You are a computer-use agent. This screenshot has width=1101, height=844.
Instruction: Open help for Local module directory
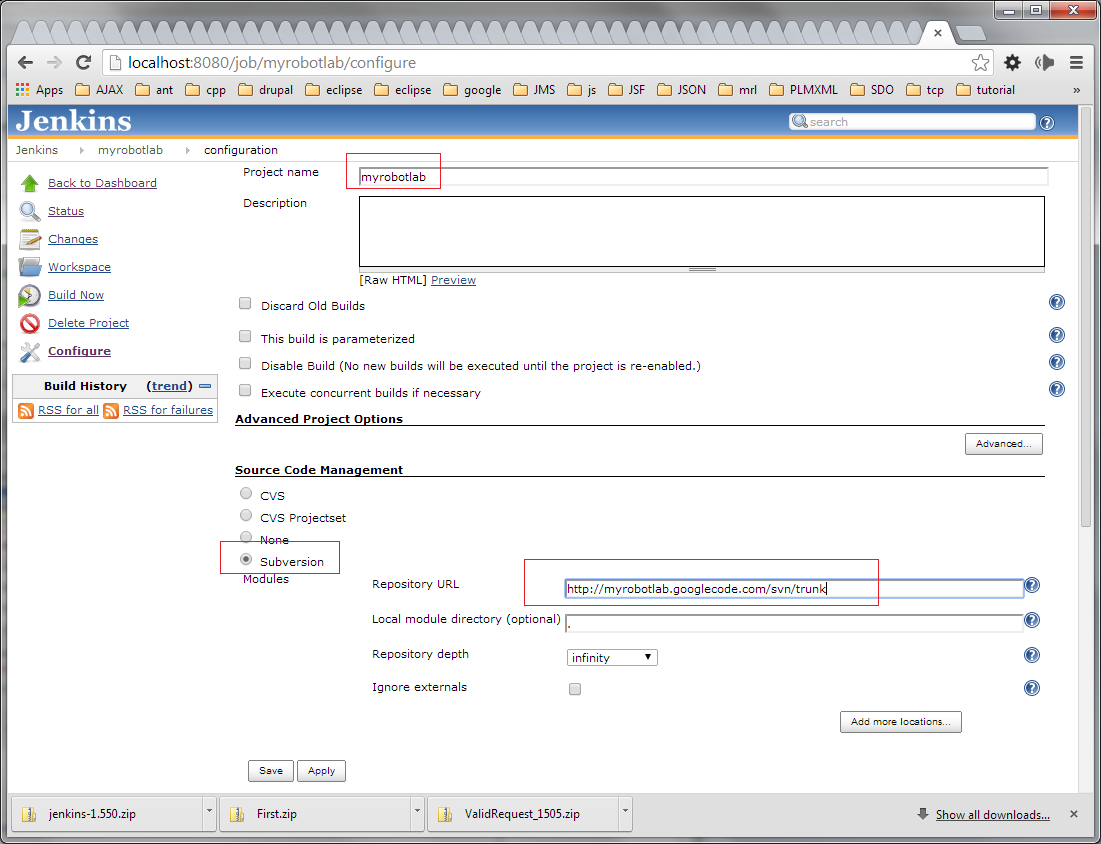pyautogui.click(x=1031, y=620)
